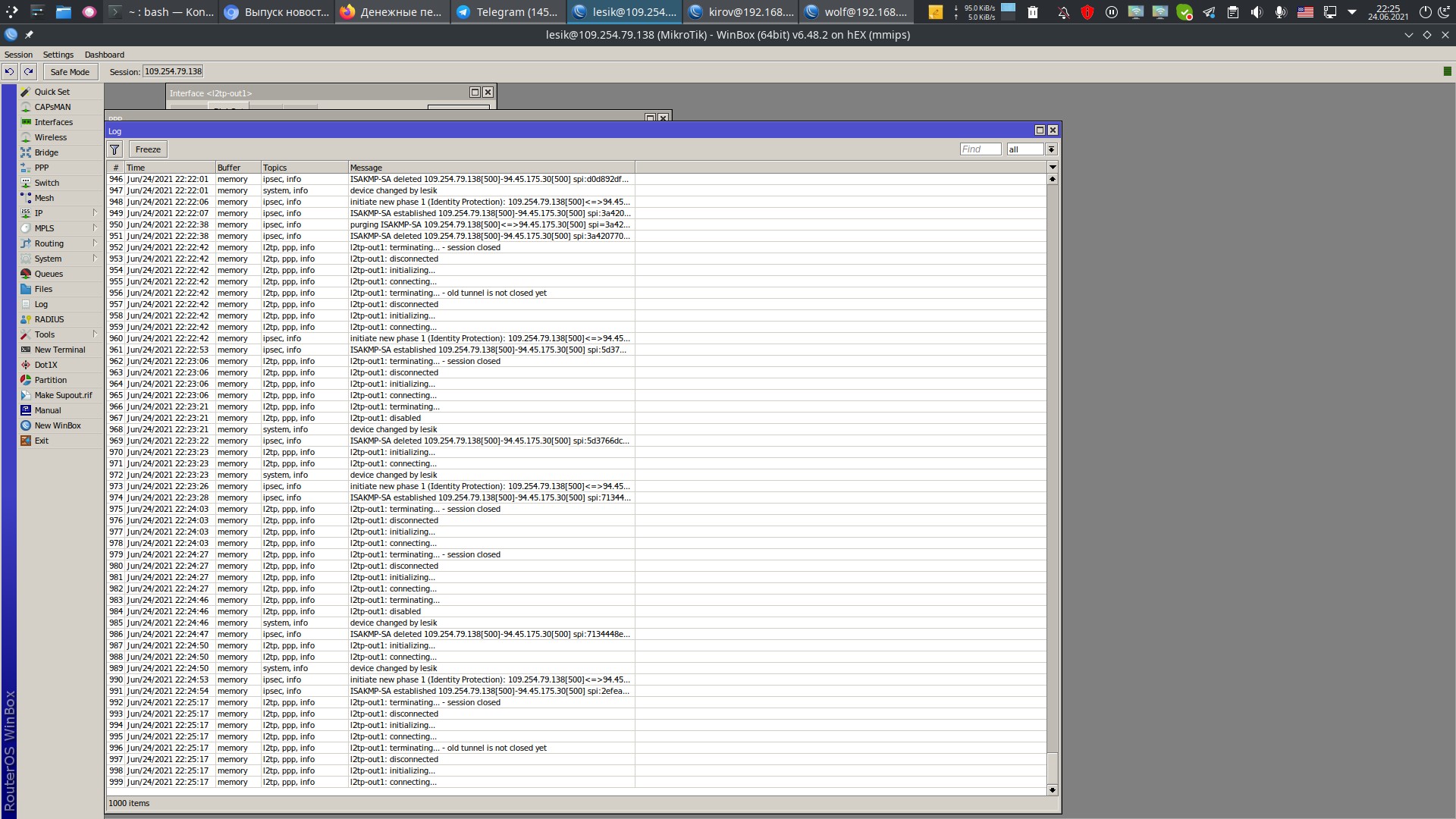Click Make Supout.rif icon
Screen dimensions: 1456x819
[x=26, y=395]
